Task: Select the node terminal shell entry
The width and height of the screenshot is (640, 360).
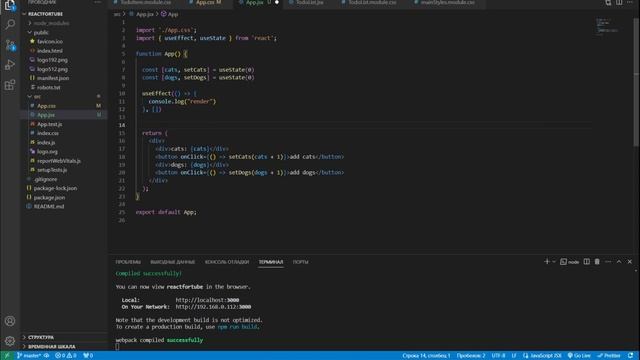Action: pos(570,262)
